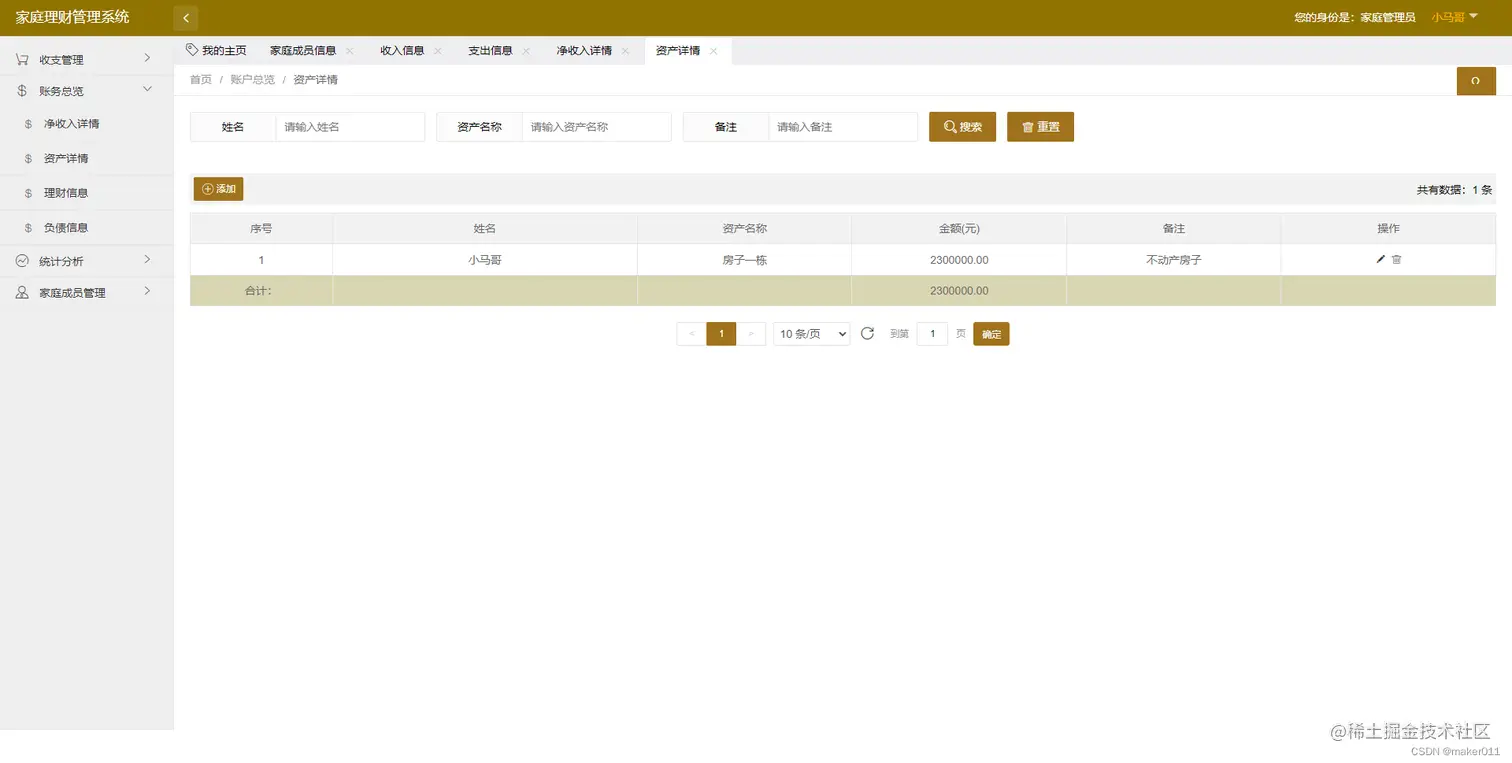Click the 请输入姓名 input field

click(350, 126)
